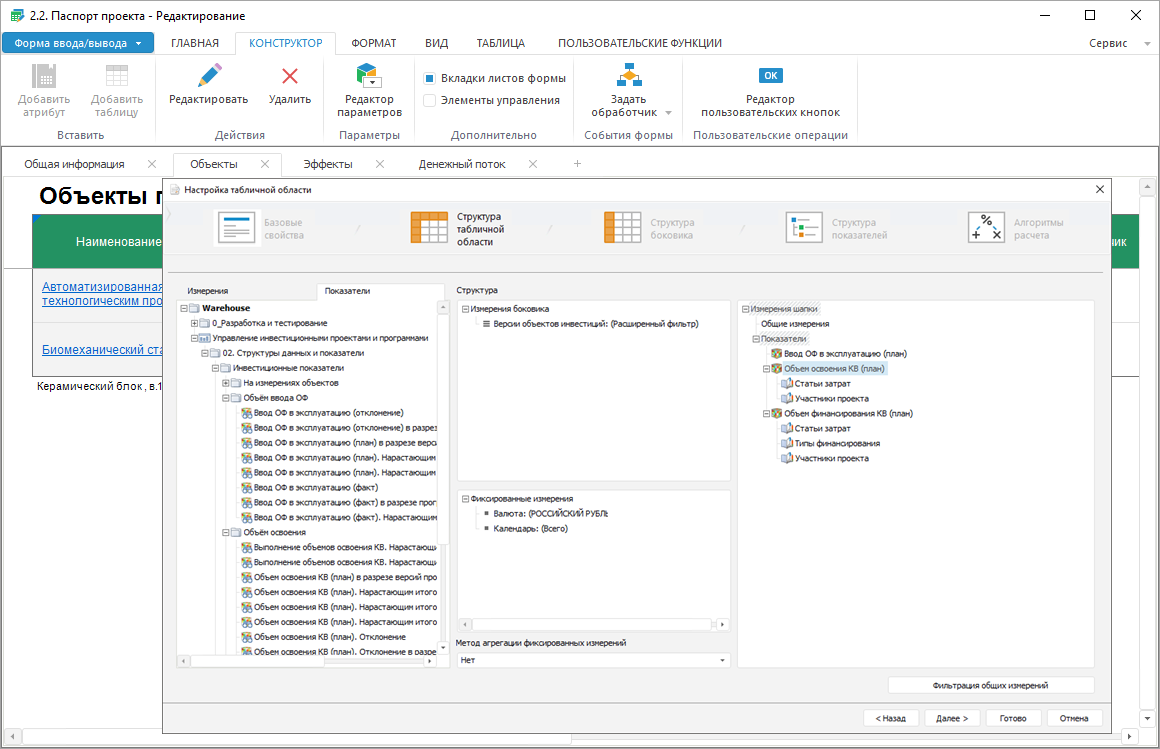Add a new sheet tab with plus
The width and height of the screenshot is (1160, 749).
click(578, 164)
